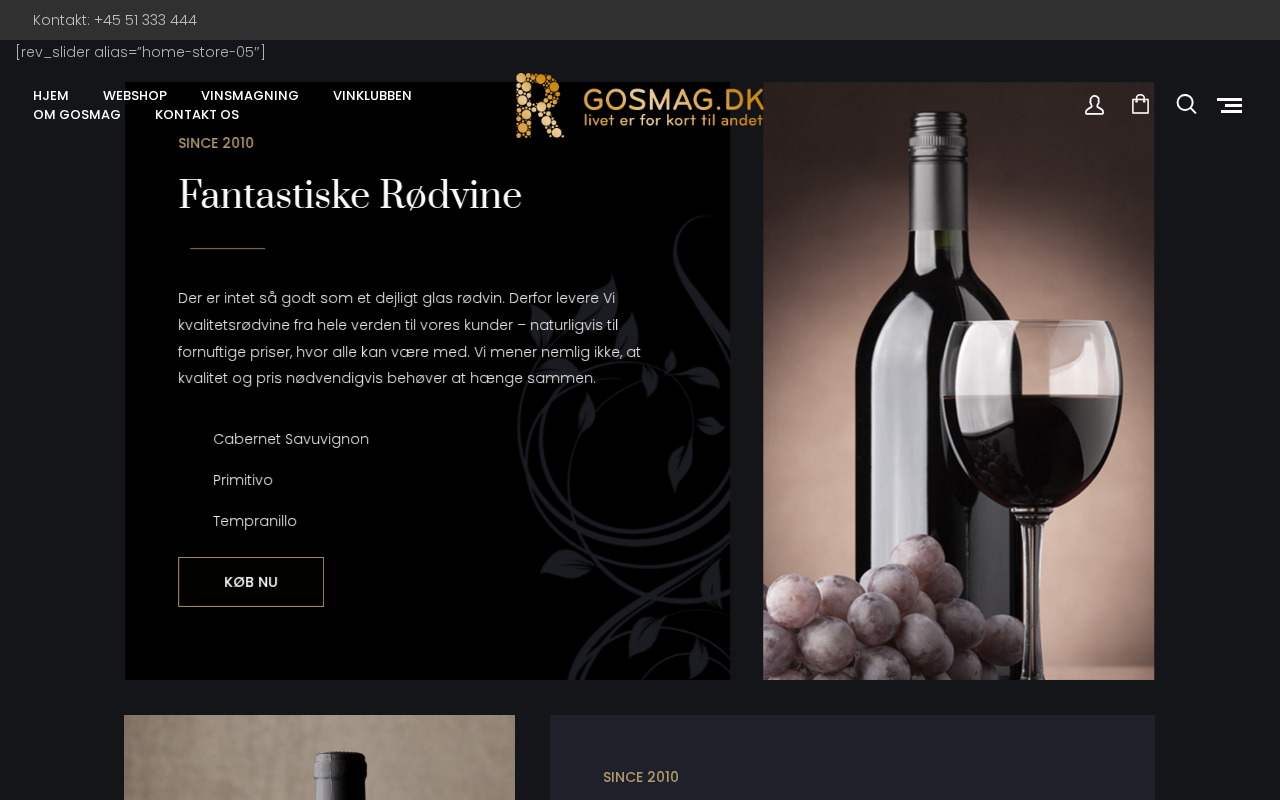This screenshot has width=1280, height=800.
Task: Open the Kontakt Os menu item
Action: click(x=197, y=115)
